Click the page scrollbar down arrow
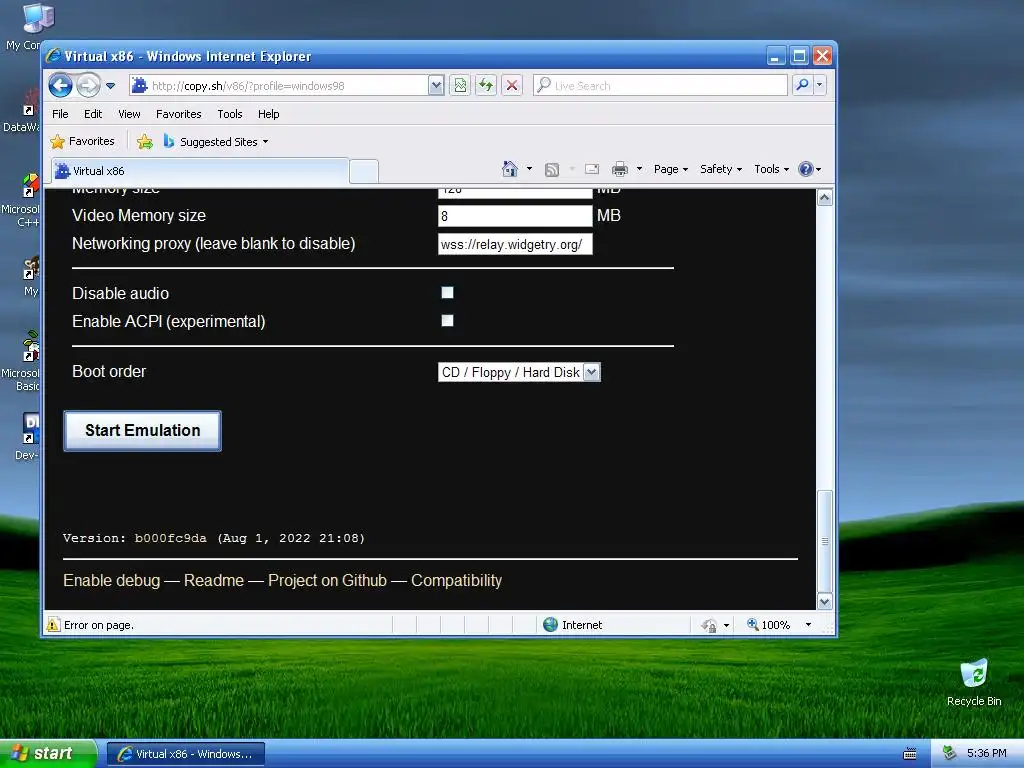This screenshot has width=1024, height=768. pos(825,601)
